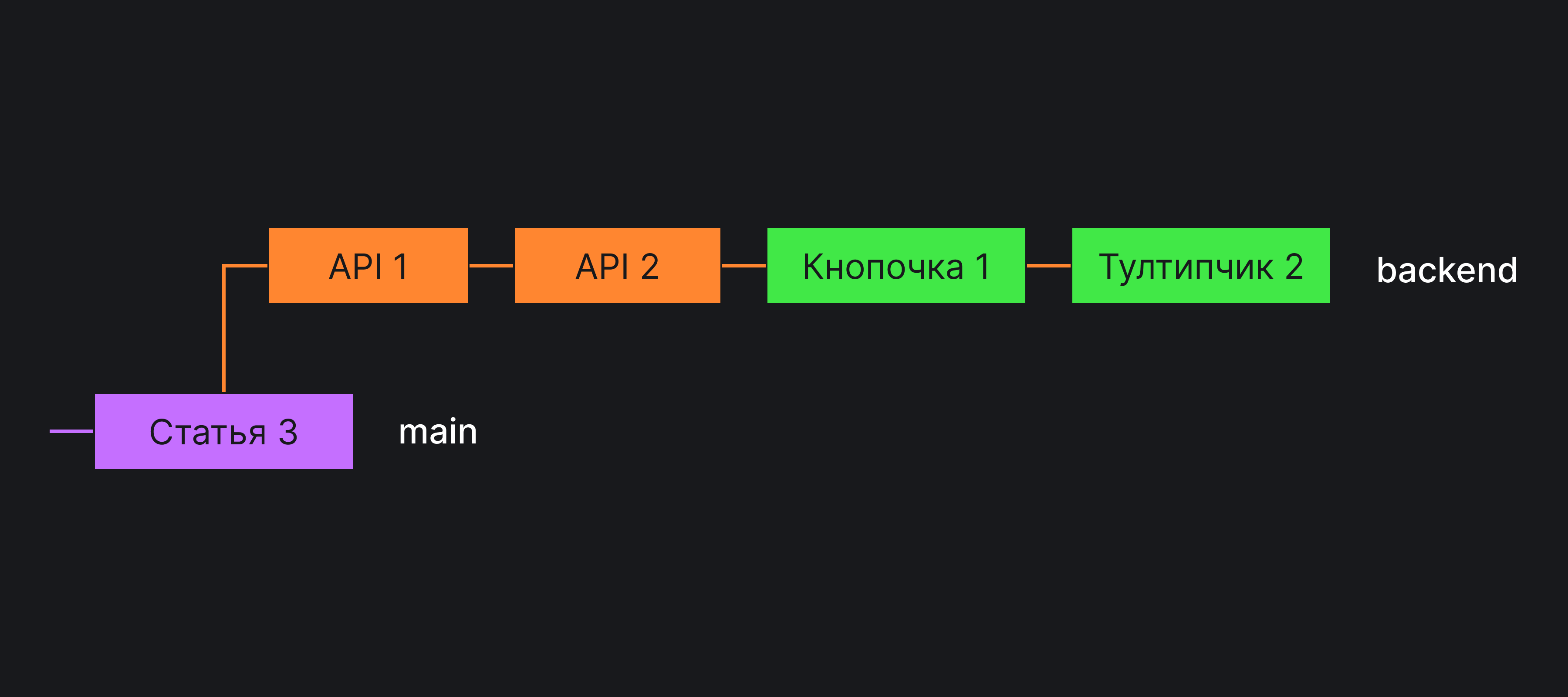
Task: Click the word Тултипчик in the green box
Action: tap(1186, 268)
